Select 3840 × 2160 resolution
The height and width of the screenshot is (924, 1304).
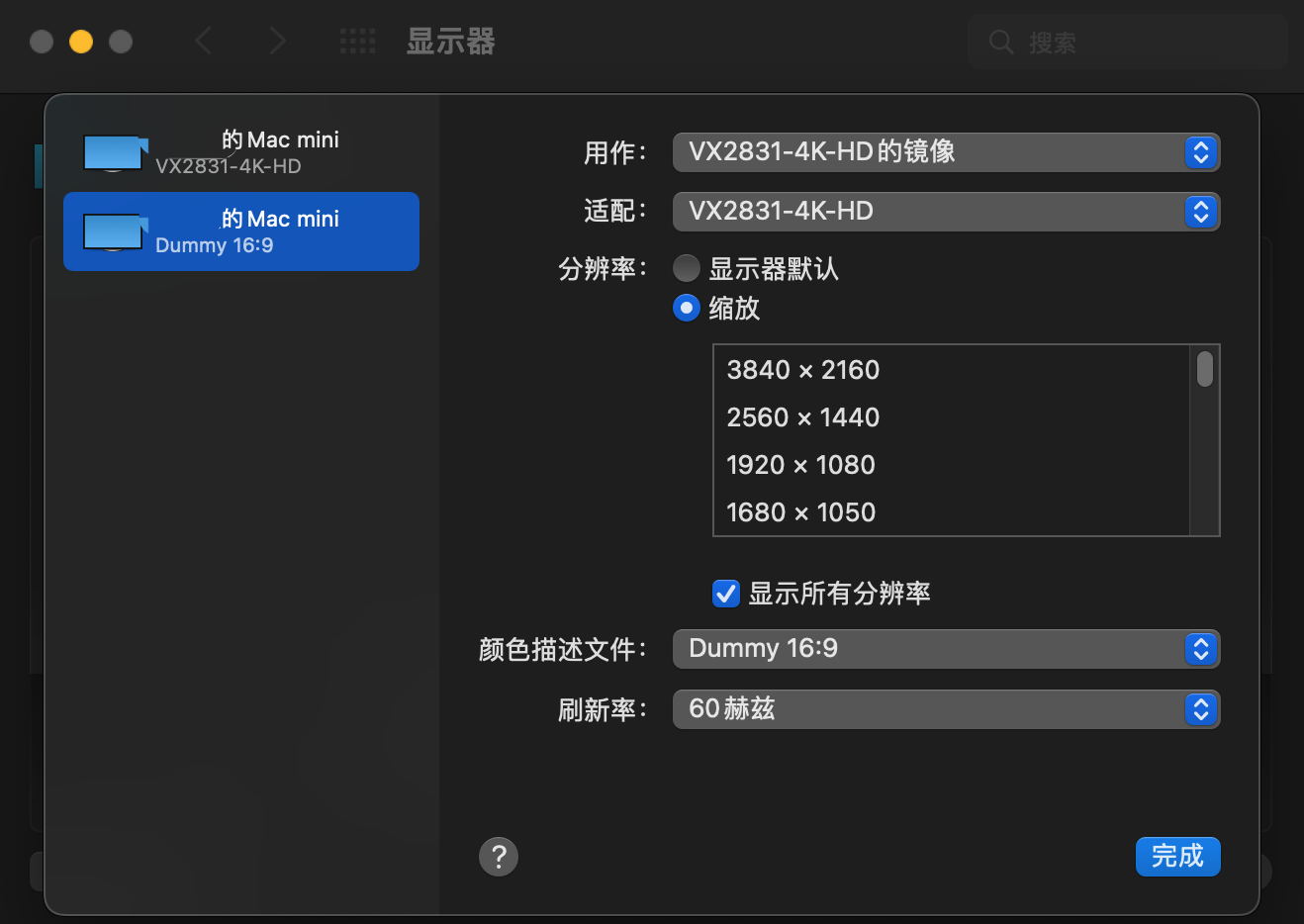coord(802,370)
